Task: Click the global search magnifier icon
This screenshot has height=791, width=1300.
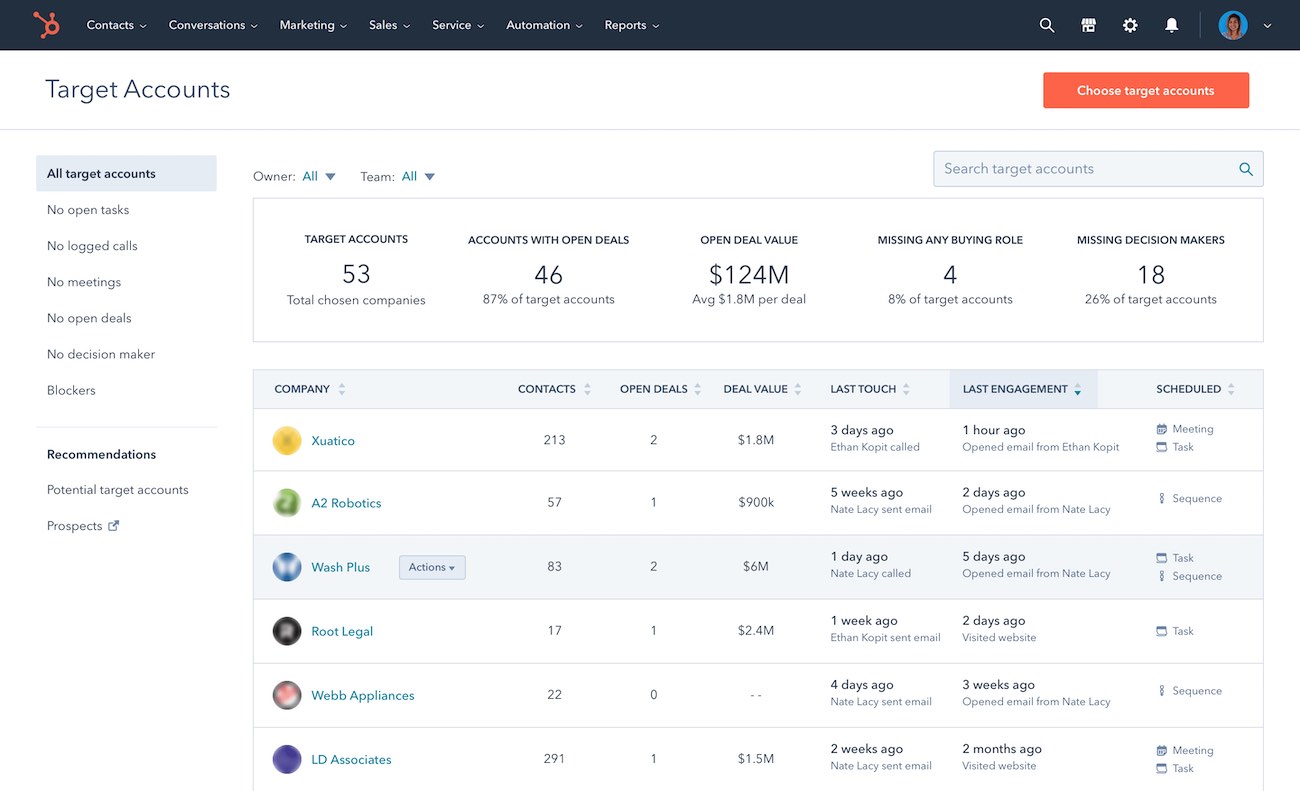Action: [x=1046, y=25]
